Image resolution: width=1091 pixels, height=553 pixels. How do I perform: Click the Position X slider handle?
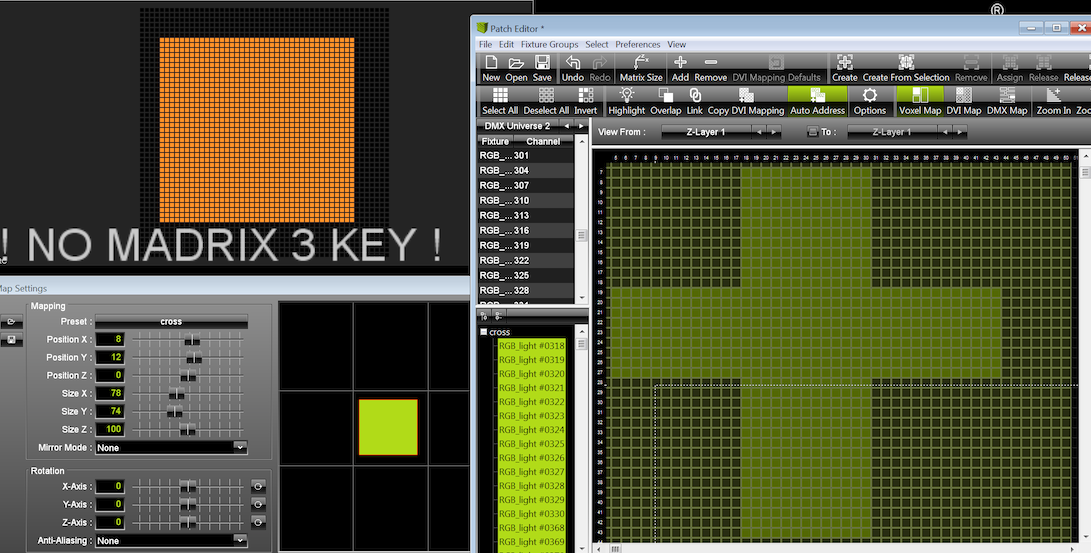point(192,339)
